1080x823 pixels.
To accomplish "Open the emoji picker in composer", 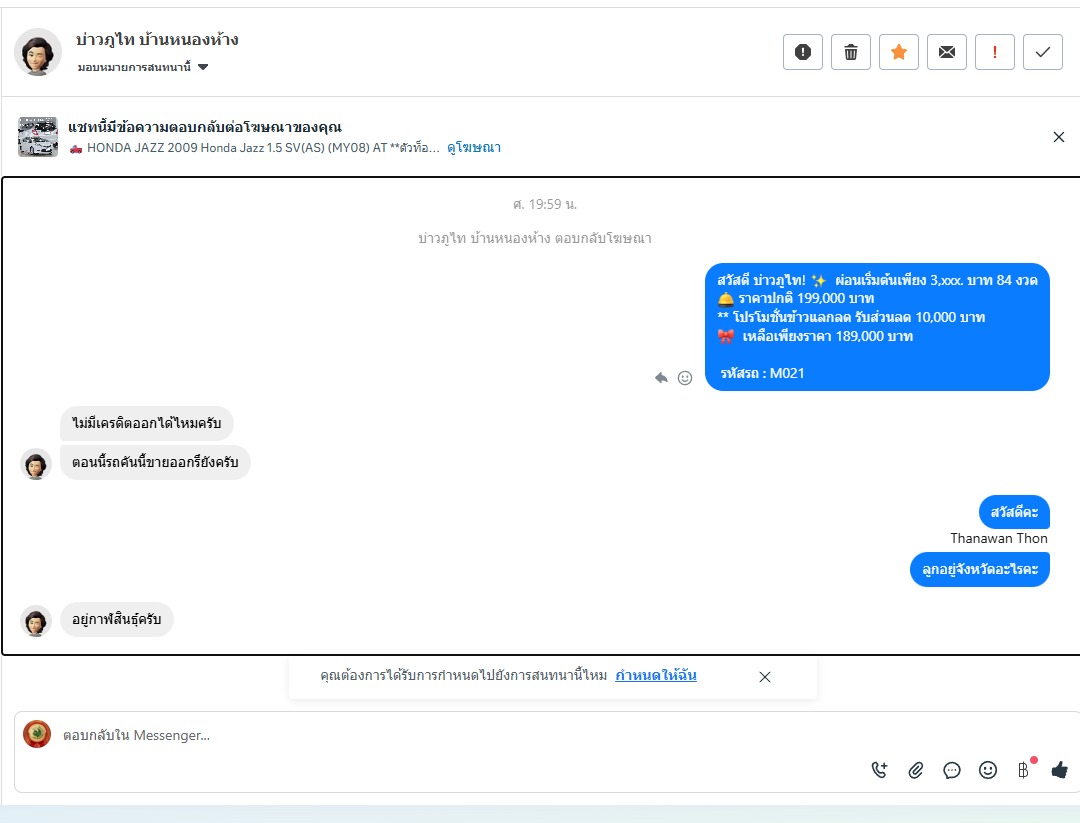I will [x=988, y=770].
